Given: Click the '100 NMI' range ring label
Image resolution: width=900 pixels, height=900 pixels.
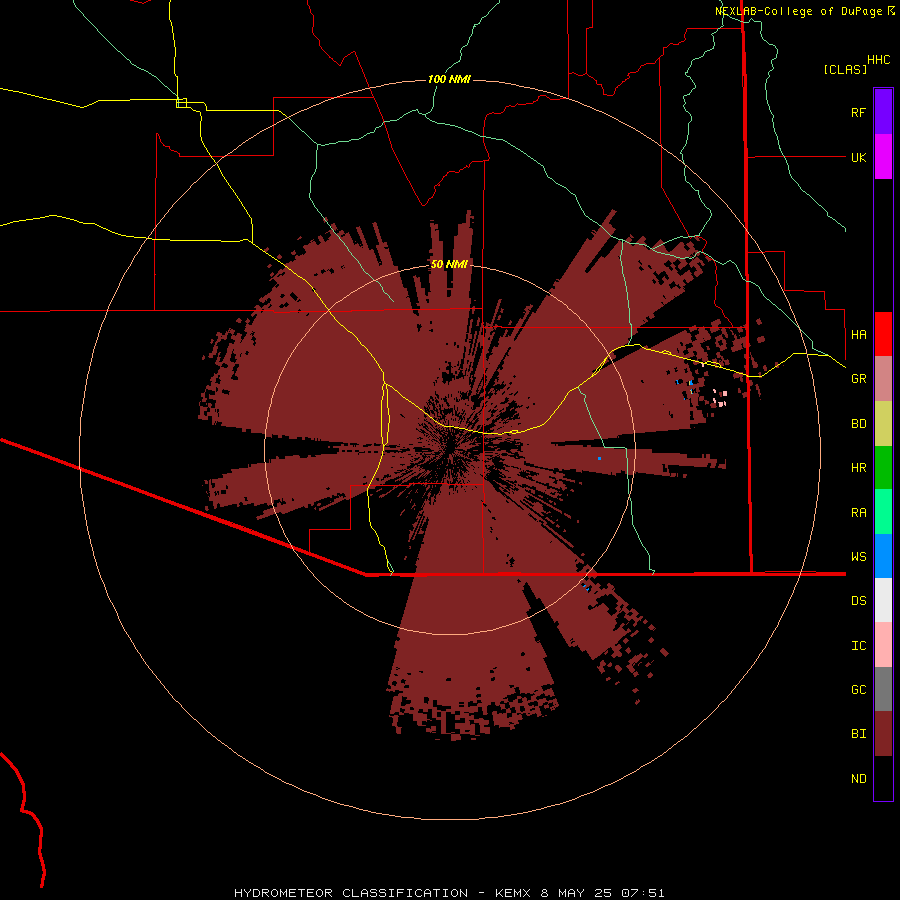Looking at the screenshot, I should [x=449, y=79].
